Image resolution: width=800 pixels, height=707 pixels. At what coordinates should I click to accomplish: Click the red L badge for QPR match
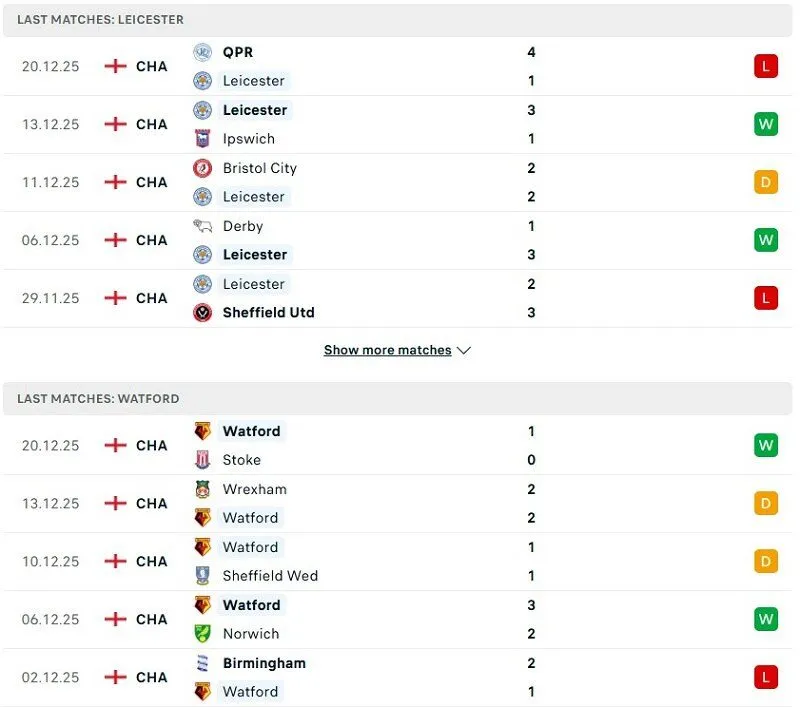point(766,67)
